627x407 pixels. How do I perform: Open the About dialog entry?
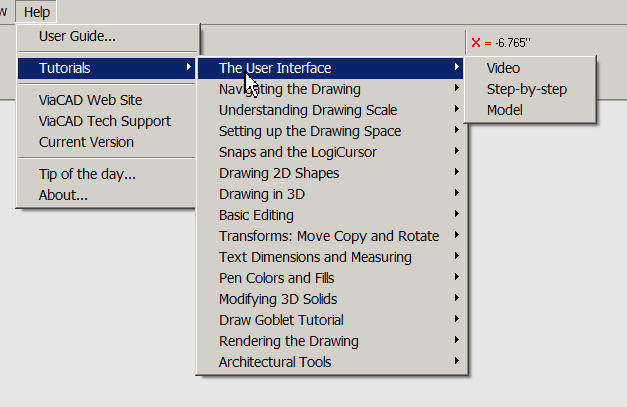[x=63, y=194]
